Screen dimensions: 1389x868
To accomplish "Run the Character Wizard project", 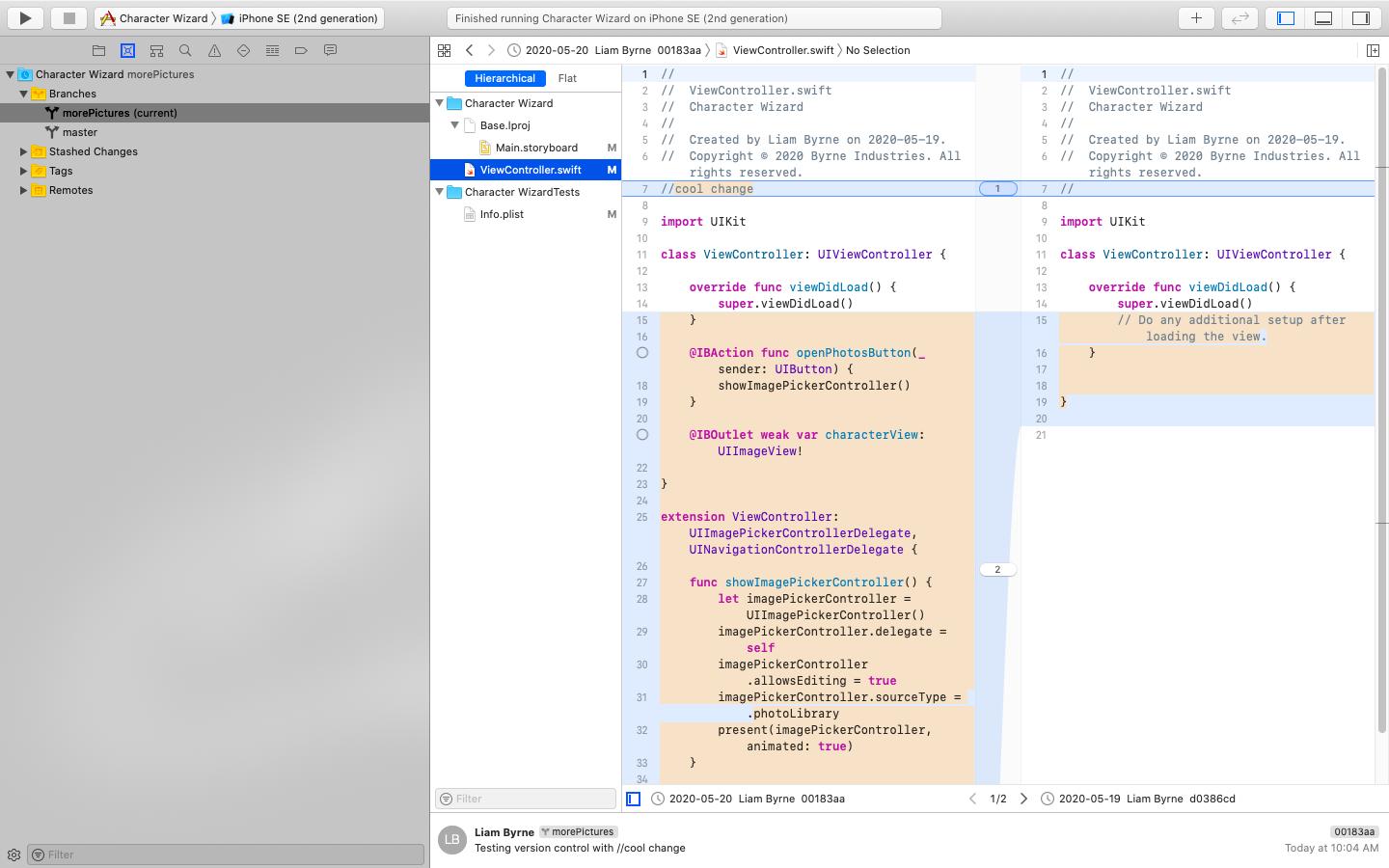I will [x=25, y=17].
